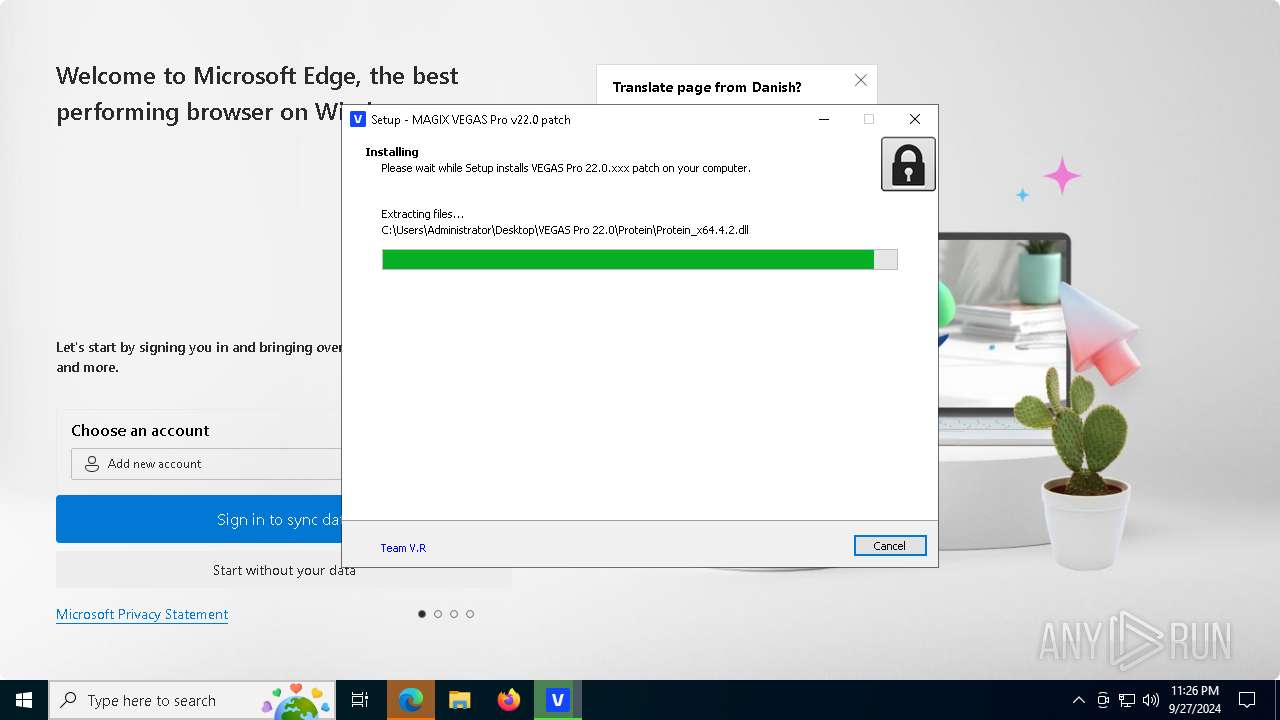
Task: Open the notification center icon
Action: [x=1247, y=700]
